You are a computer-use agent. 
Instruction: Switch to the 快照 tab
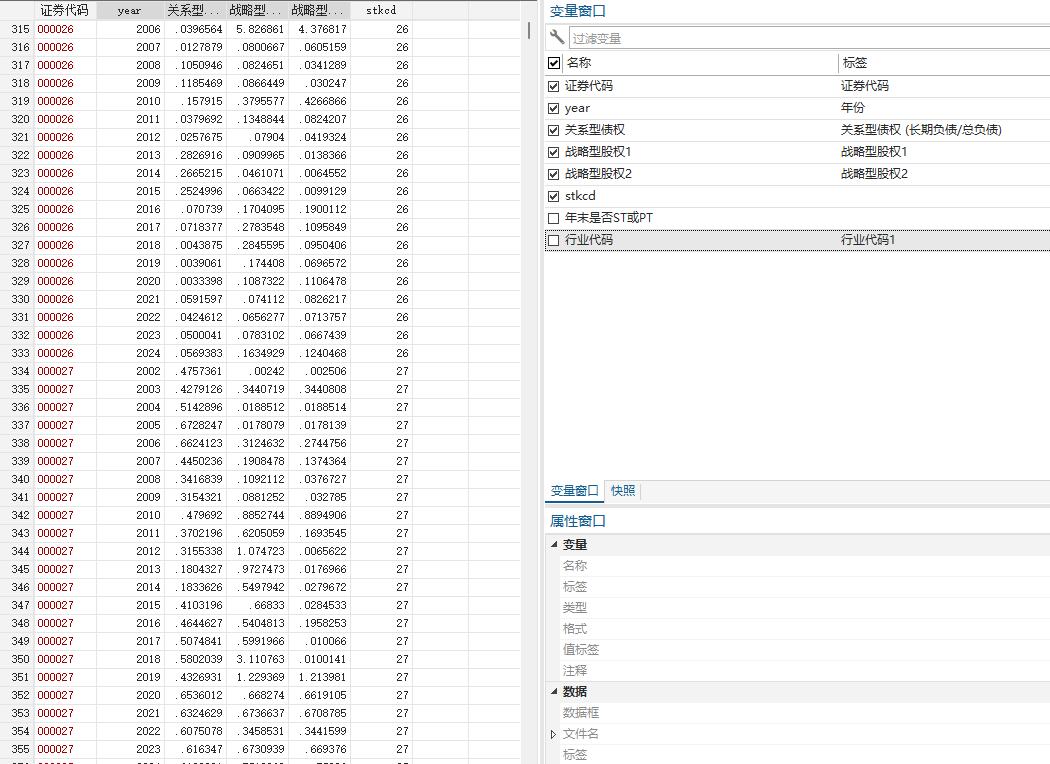tap(623, 491)
